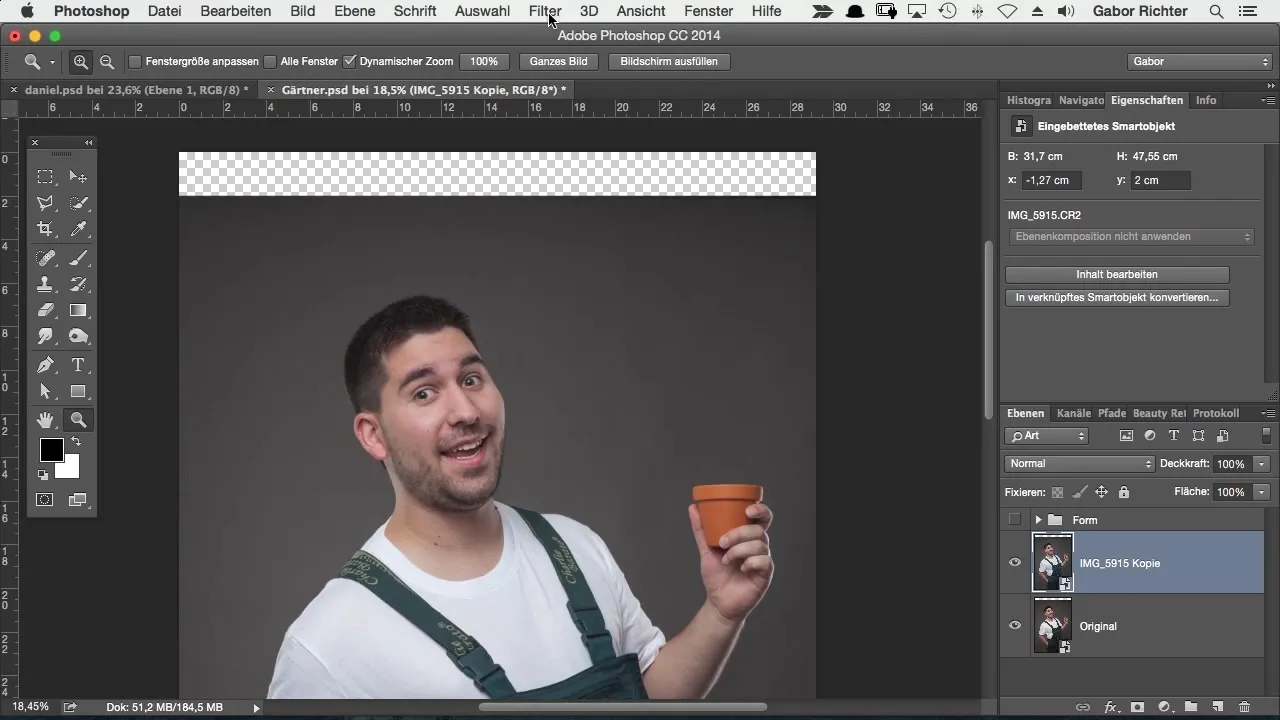Viewport: 1280px width, 720px height.
Task: Open the Filter menu
Action: pyautogui.click(x=545, y=11)
